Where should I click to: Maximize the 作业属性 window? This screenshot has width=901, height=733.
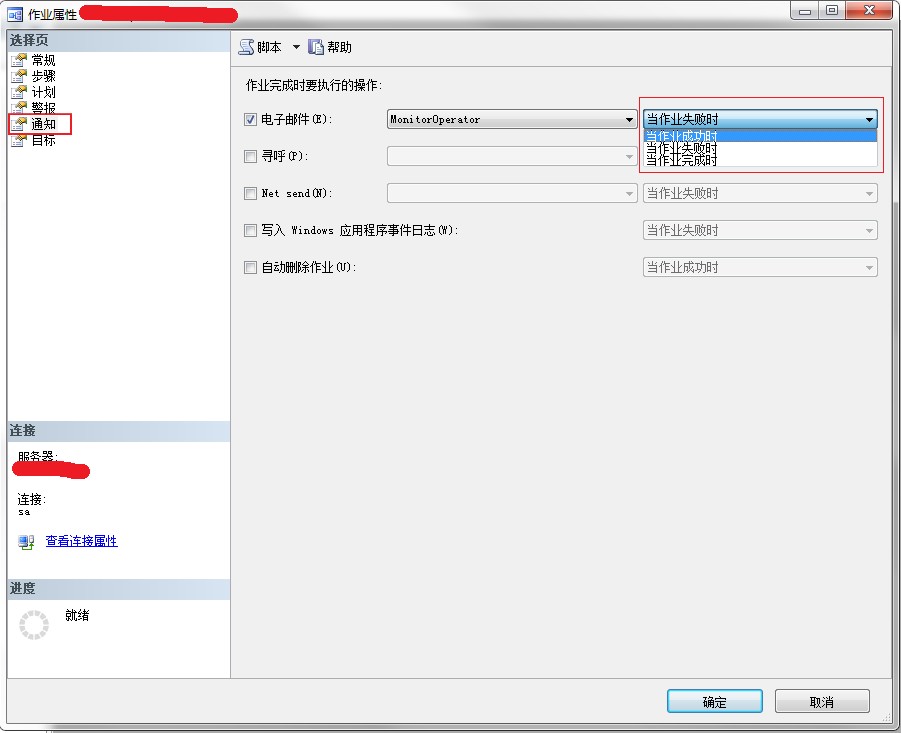(x=831, y=10)
